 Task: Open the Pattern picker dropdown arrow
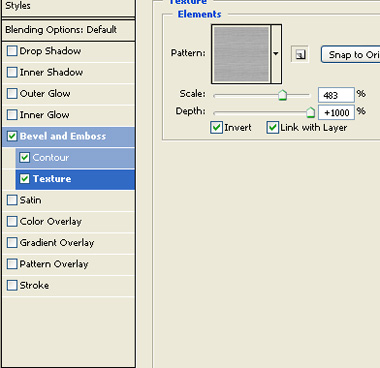[x=276, y=54]
